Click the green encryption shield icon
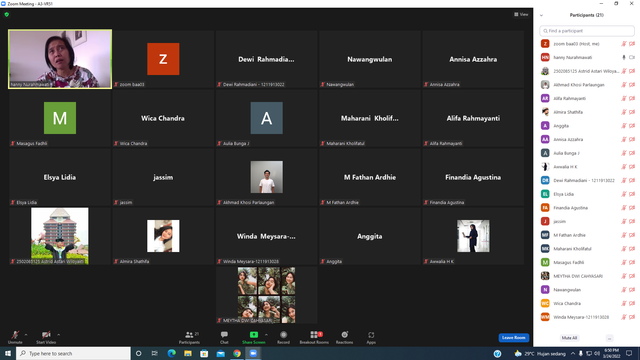Screen dimensions: 640x360 tap(7, 14)
